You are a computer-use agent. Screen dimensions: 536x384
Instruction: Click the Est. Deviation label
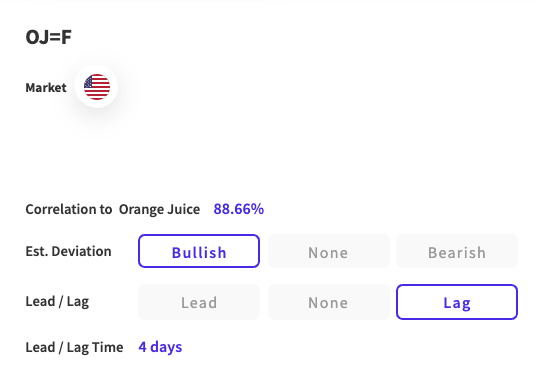68,251
